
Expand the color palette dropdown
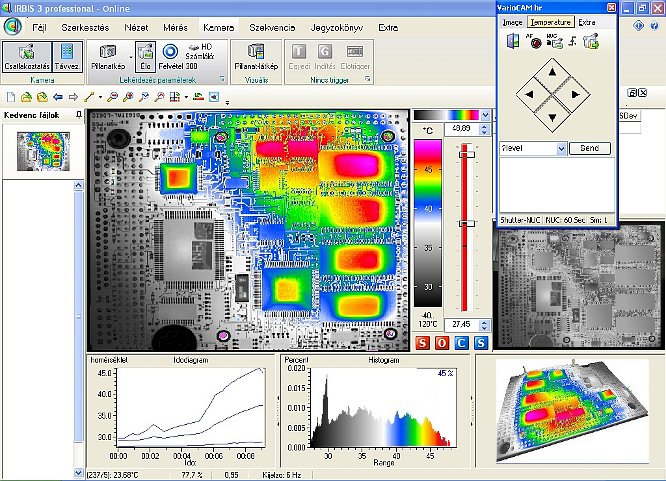485,114
